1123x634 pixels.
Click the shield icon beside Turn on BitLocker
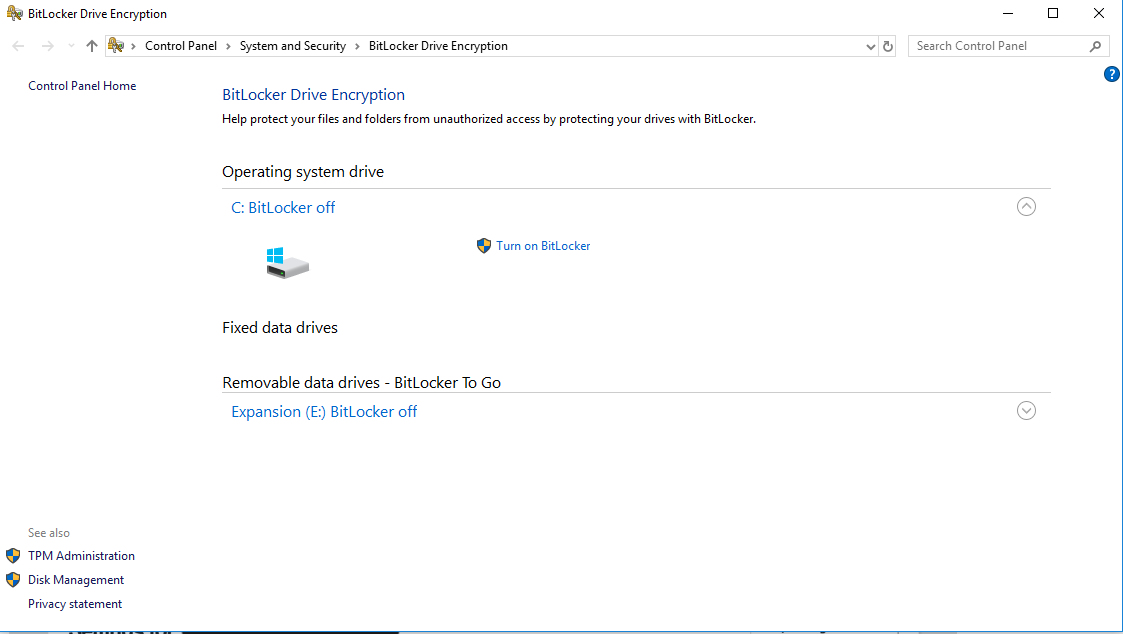[x=484, y=246]
